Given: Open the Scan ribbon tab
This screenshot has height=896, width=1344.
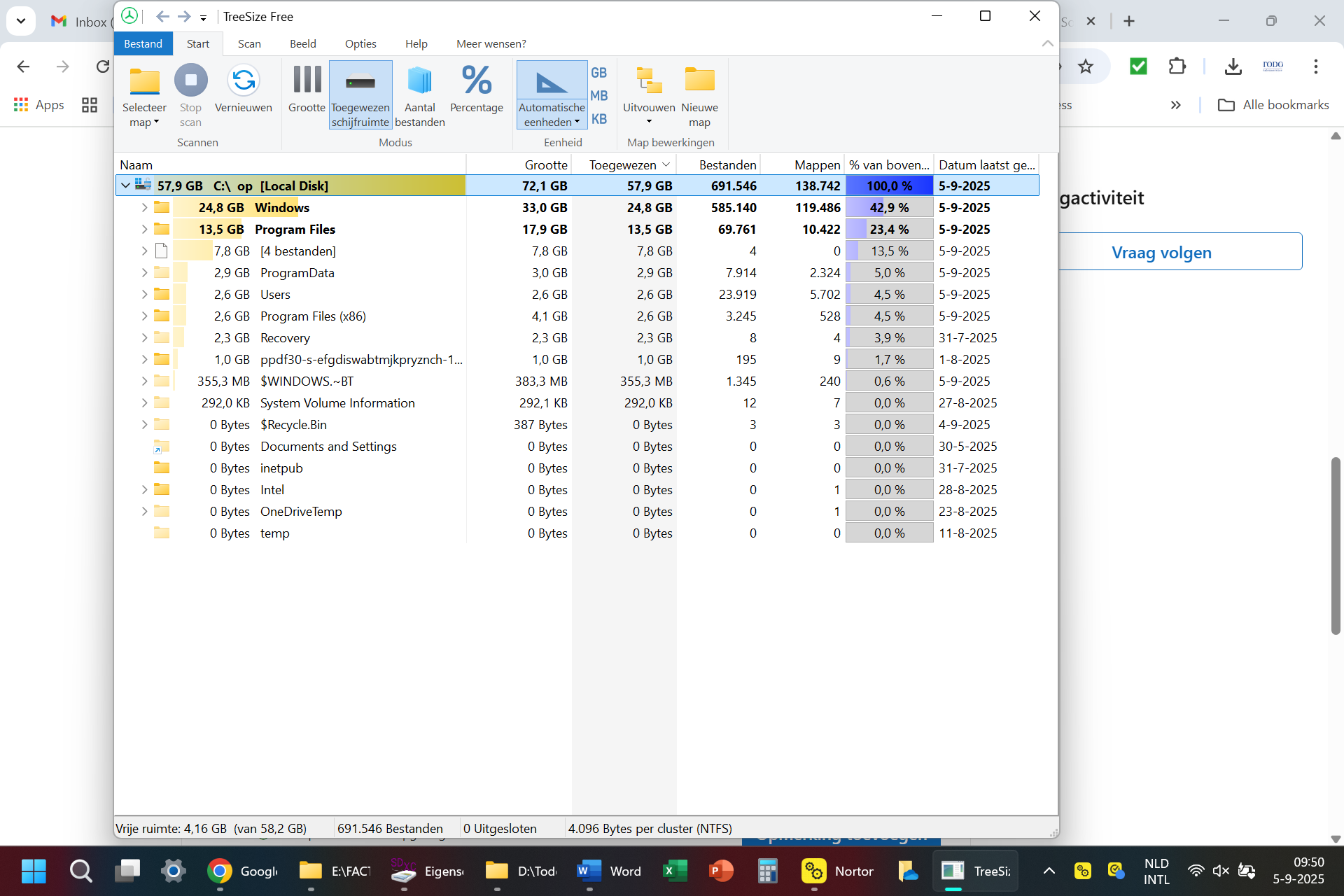Looking at the screenshot, I should coord(249,43).
